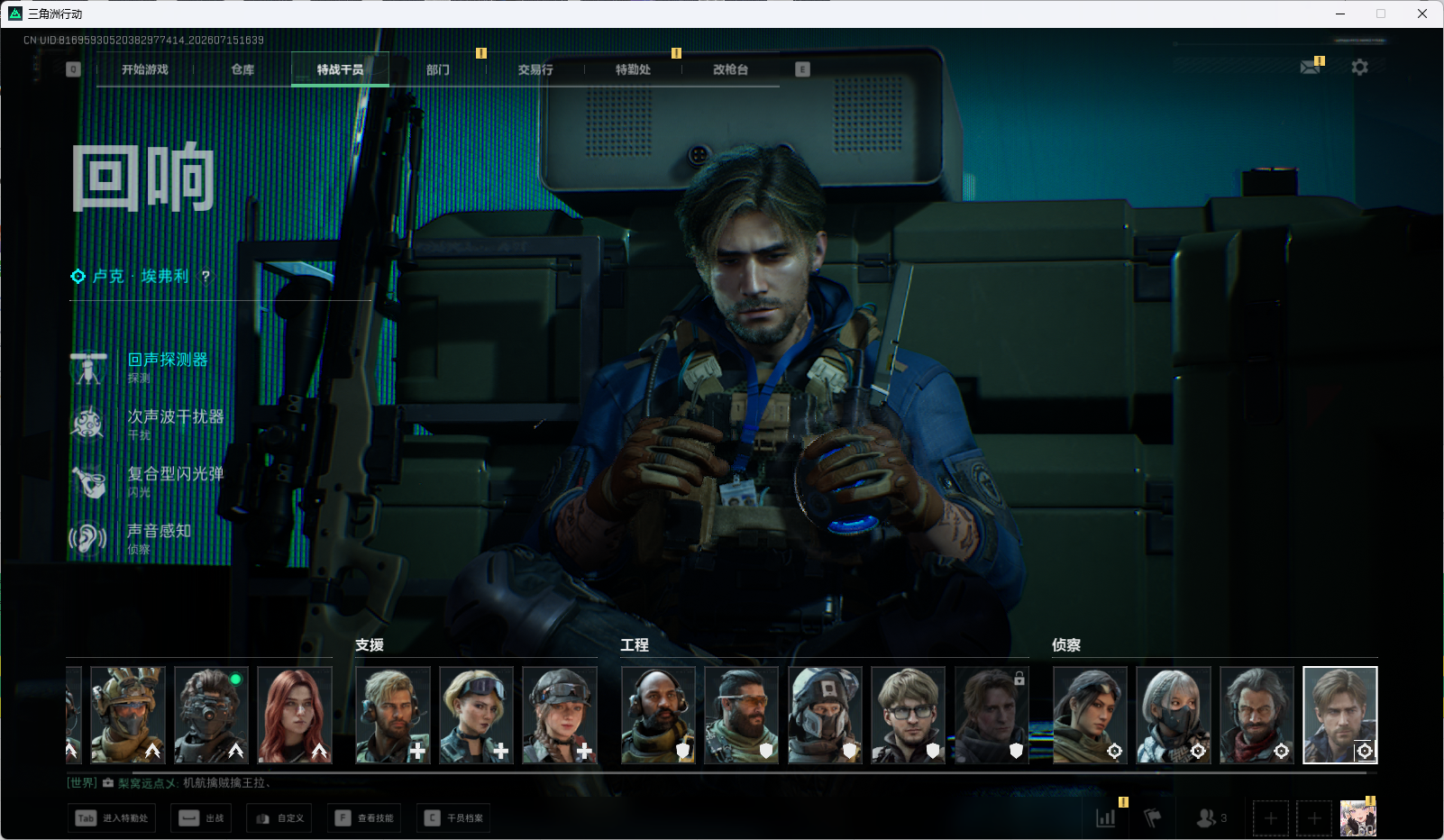Switch to the 仓库 tab
The height and width of the screenshot is (840, 1444).
(x=242, y=69)
